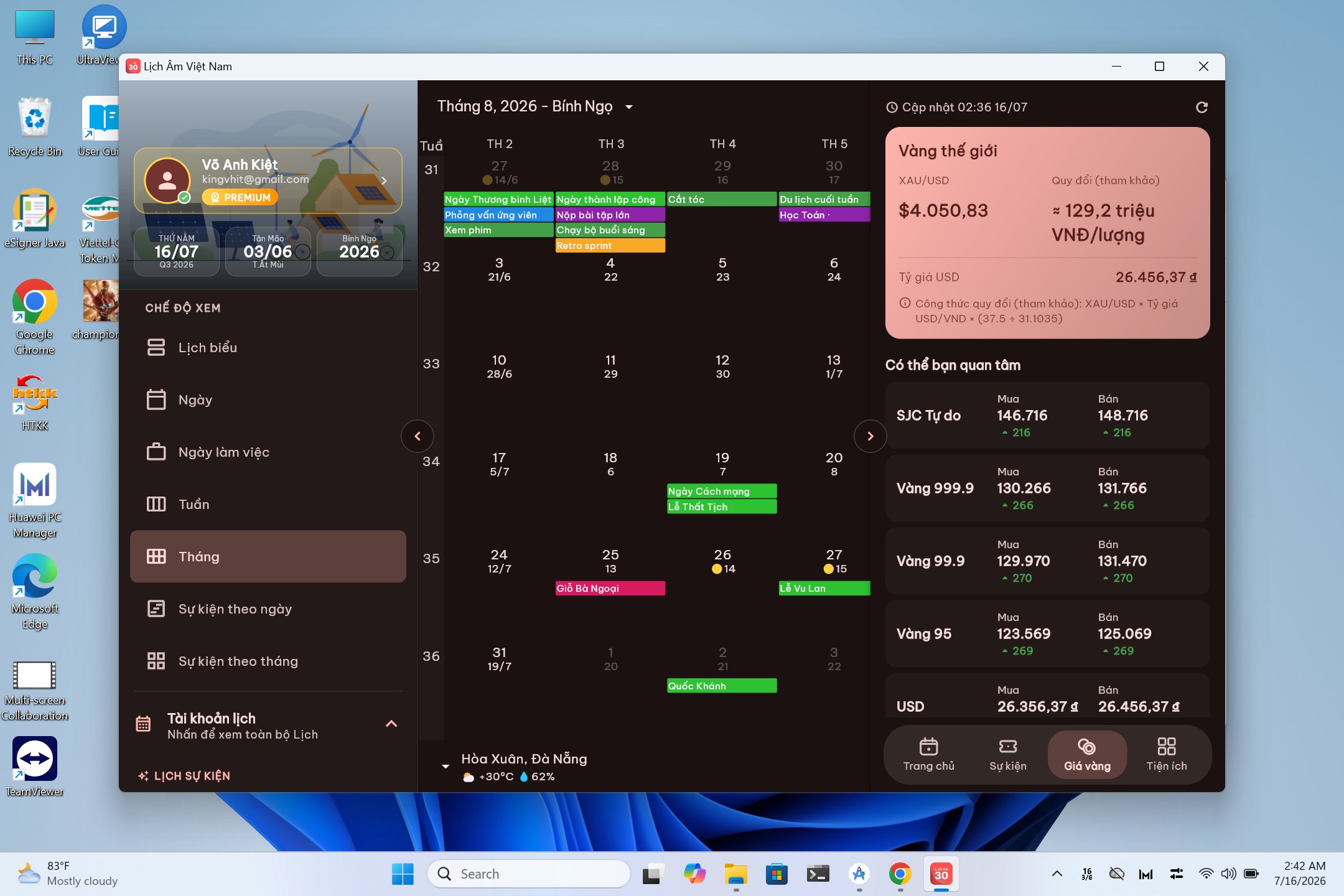Open the Quốc Khánh event
This screenshot has width=1344, height=896.
(x=722, y=686)
